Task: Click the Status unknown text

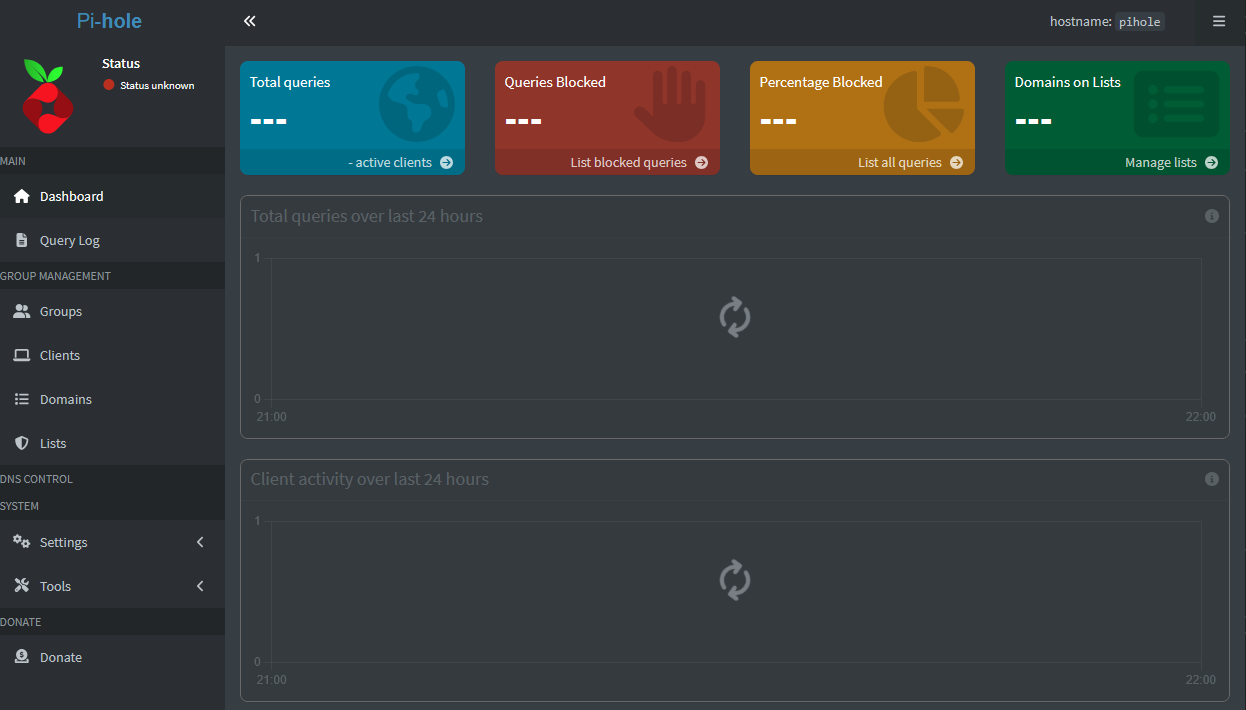Action: [157, 86]
